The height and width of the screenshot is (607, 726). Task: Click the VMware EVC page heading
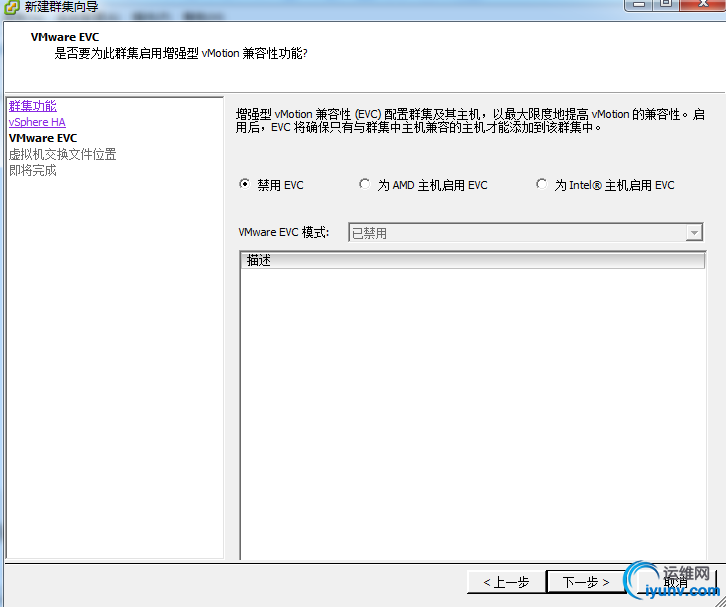65,37
